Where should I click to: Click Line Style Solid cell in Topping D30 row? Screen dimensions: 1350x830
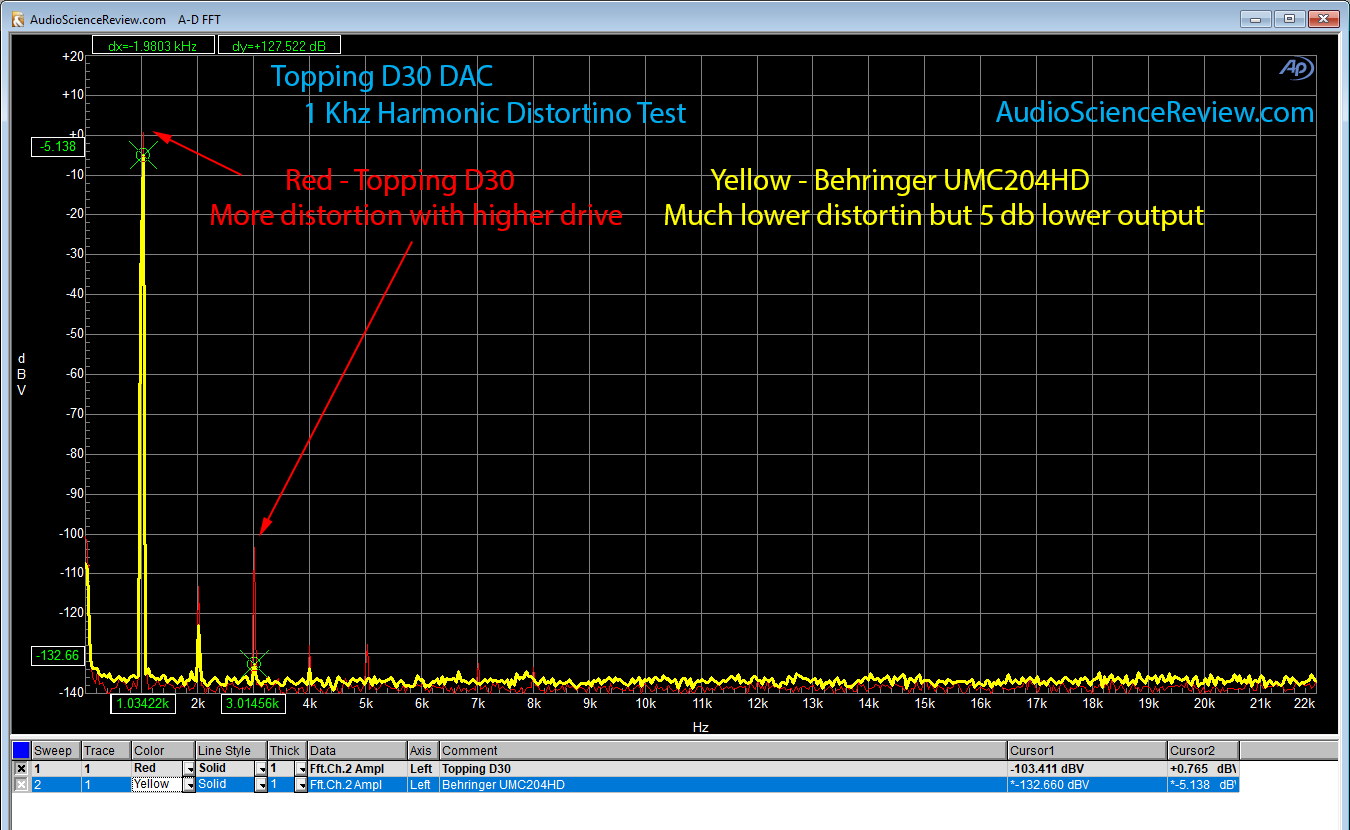225,768
